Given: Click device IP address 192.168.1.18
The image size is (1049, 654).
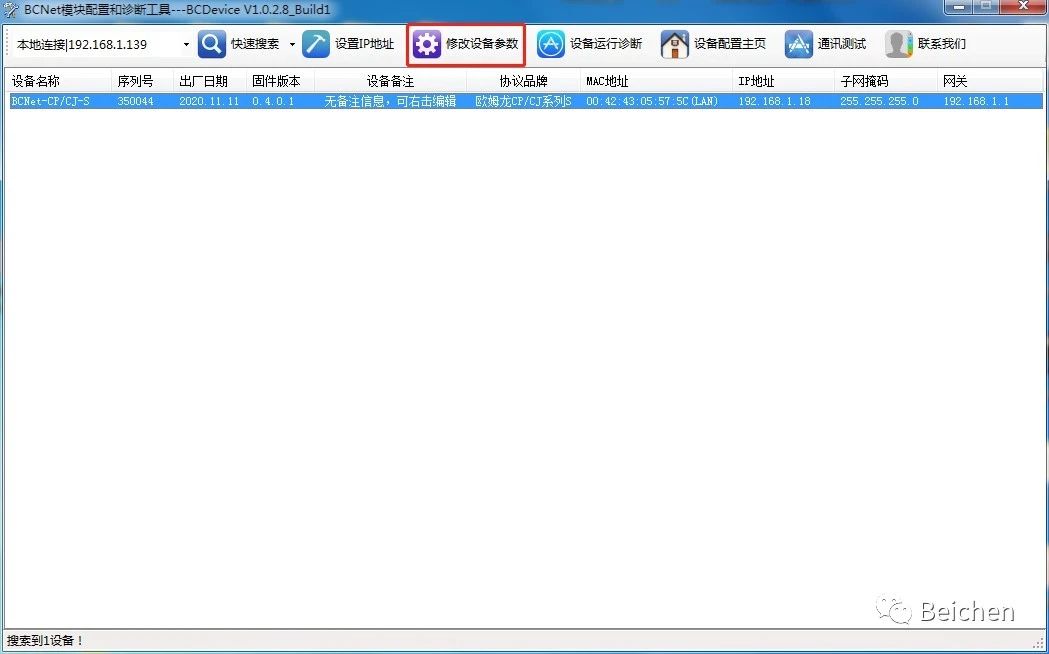Looking at the screenshot, I should pyautogui.click(x=775, y=102).
